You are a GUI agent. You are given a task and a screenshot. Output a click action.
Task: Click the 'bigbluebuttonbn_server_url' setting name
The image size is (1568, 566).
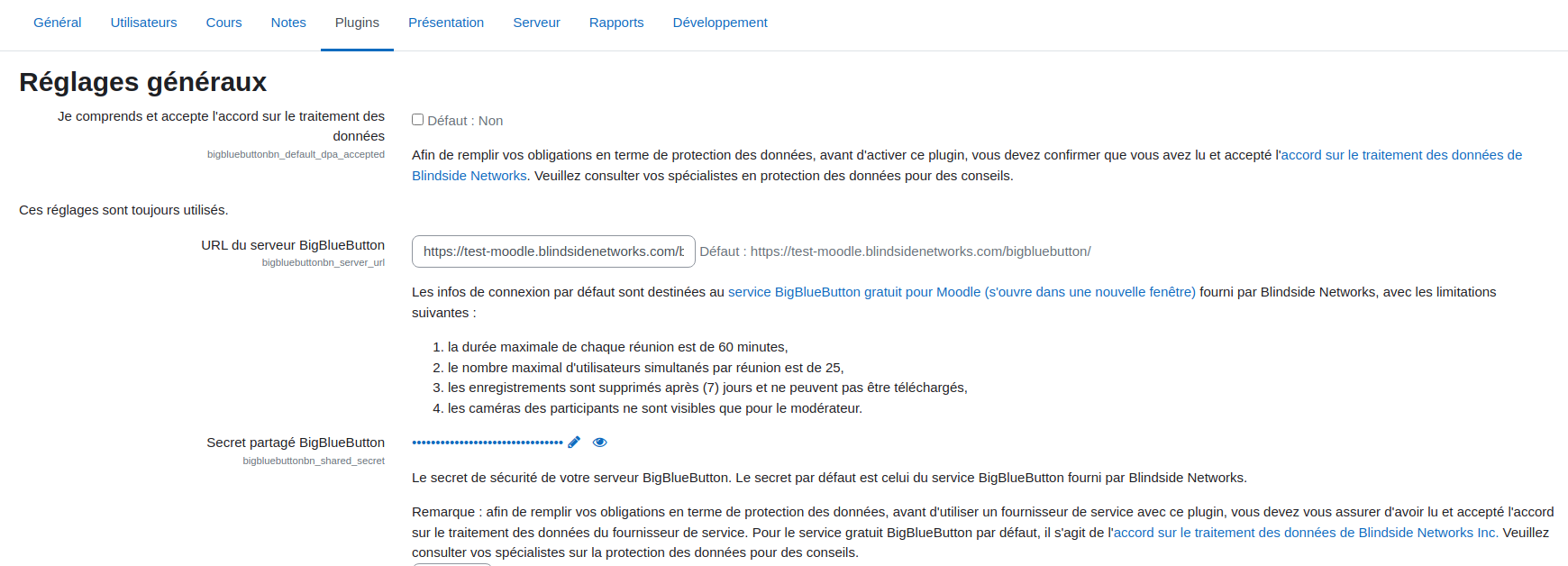click(324, 263)
